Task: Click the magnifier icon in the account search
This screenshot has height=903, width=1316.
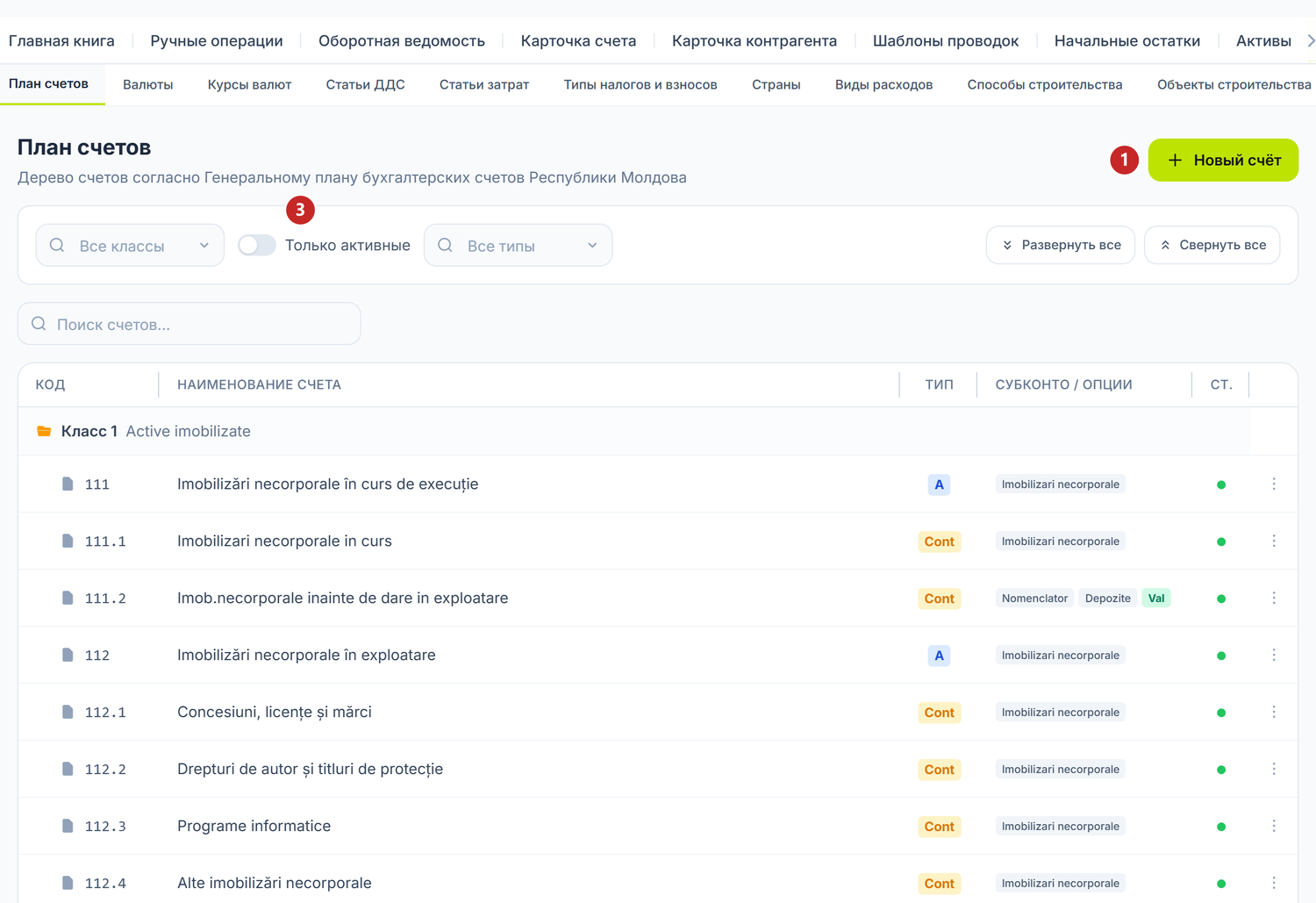Action: point(39,324)
